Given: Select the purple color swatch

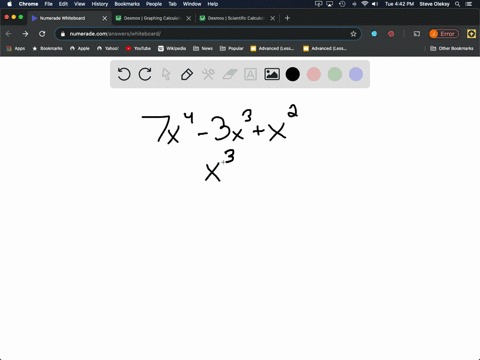Looking at the screenshot, I should tap(356, 74).
